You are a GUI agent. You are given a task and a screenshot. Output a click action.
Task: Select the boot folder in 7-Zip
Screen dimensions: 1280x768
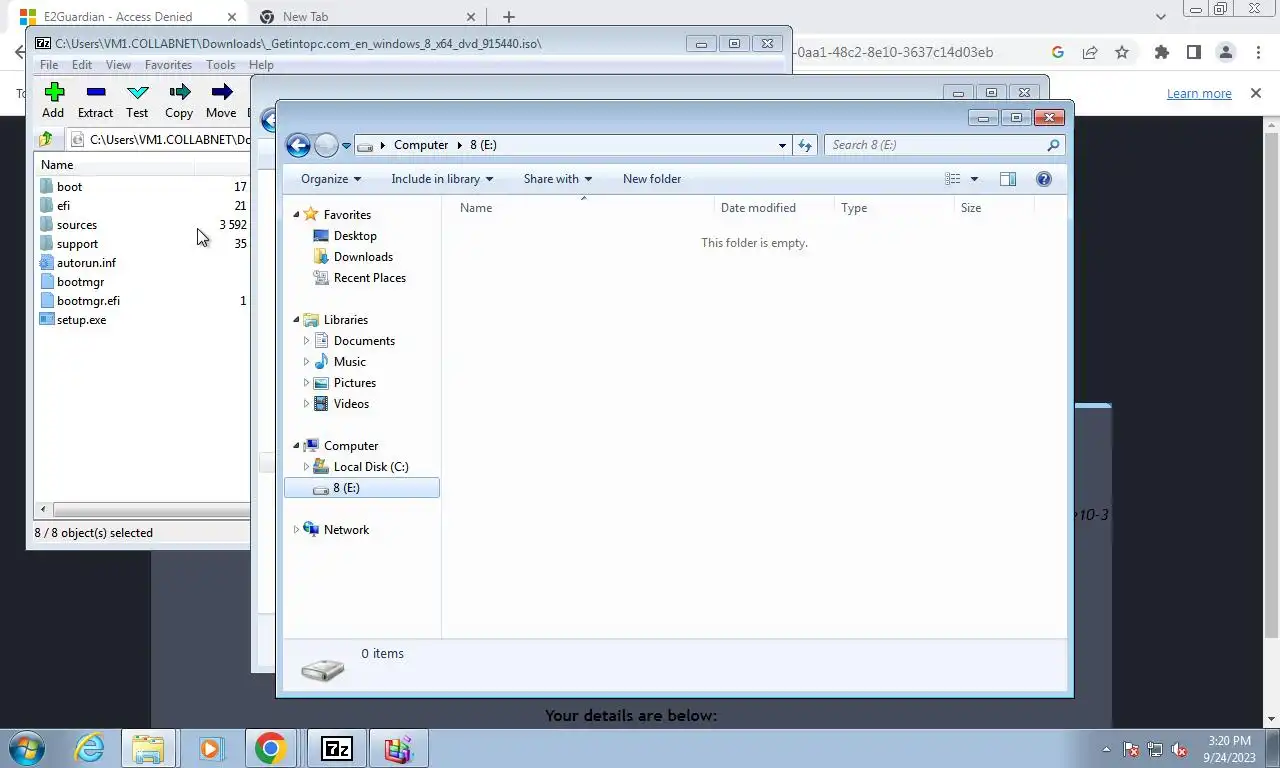point(69,186)
